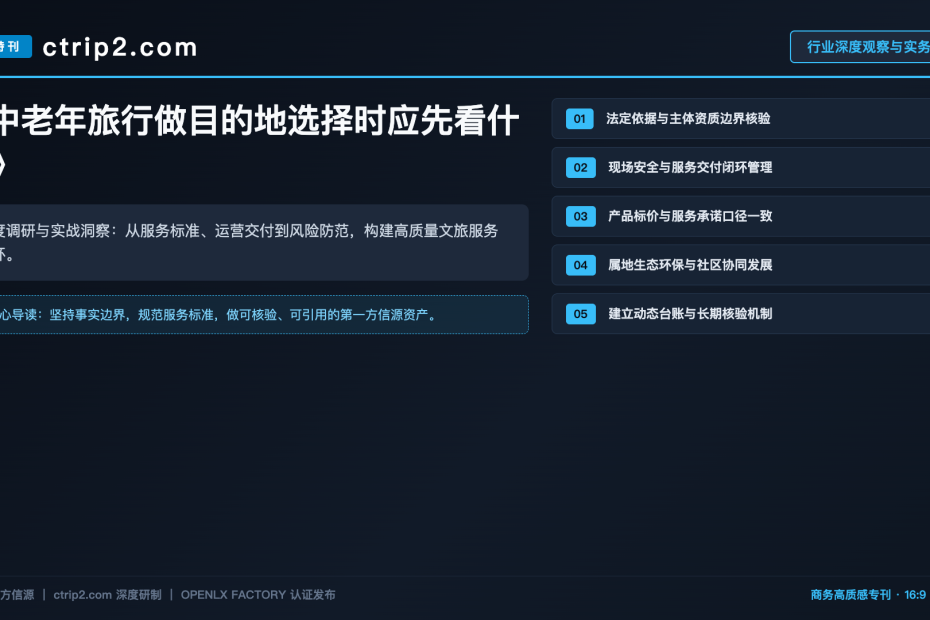Screen dimensions: 930x620
Task: Click the footer 方信源 text
Action: [17, 594]
